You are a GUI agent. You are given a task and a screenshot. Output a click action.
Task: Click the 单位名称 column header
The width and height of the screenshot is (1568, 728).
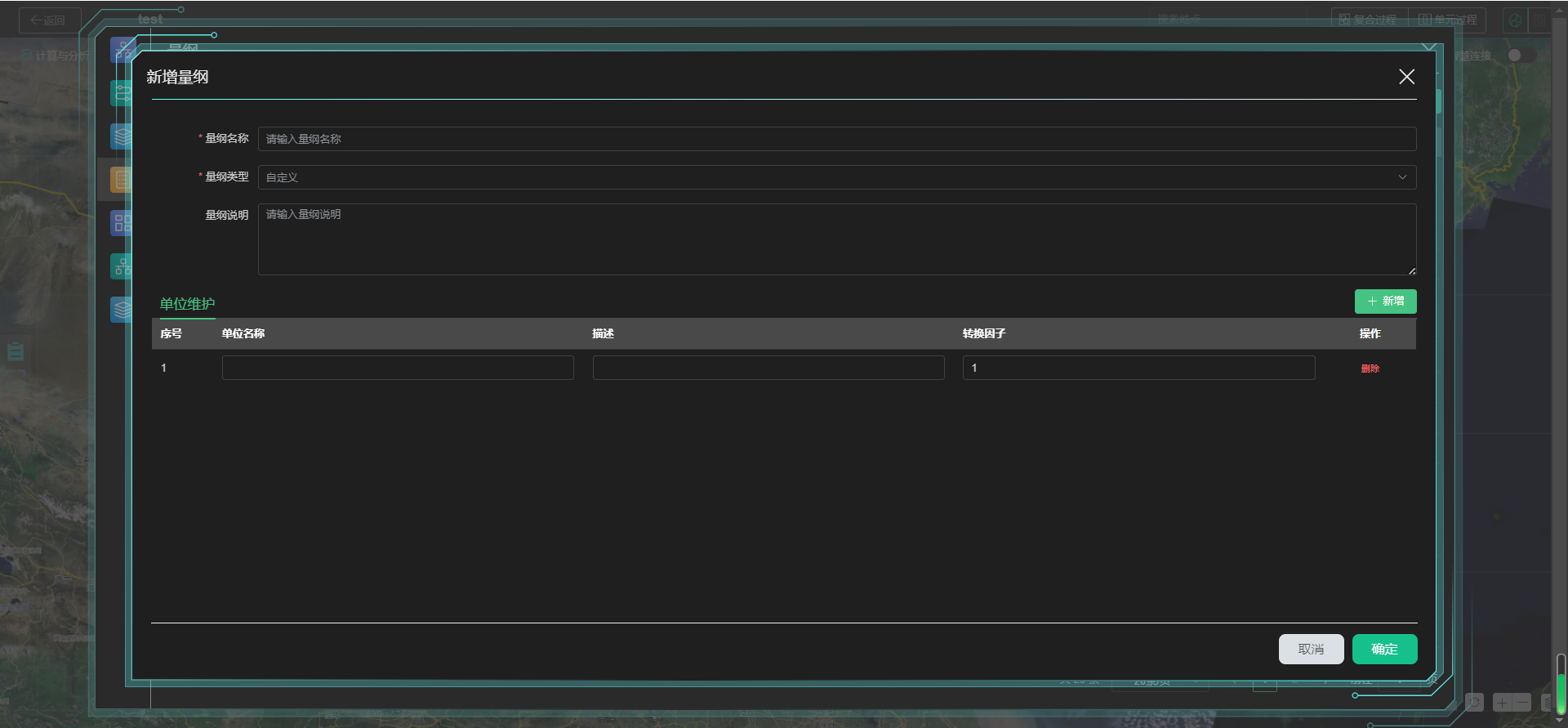tap(243, 333)
